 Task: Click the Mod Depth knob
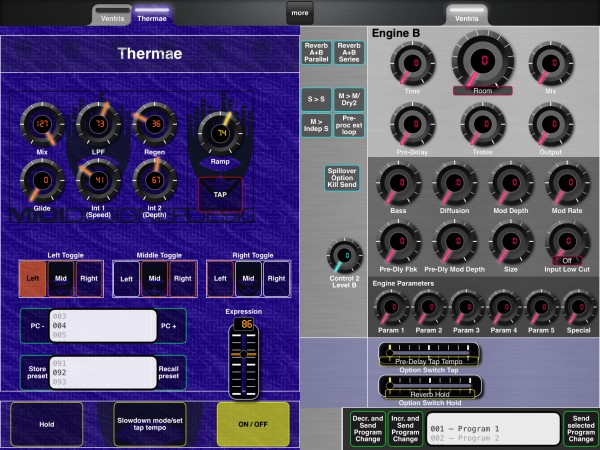tap(511, 183)
